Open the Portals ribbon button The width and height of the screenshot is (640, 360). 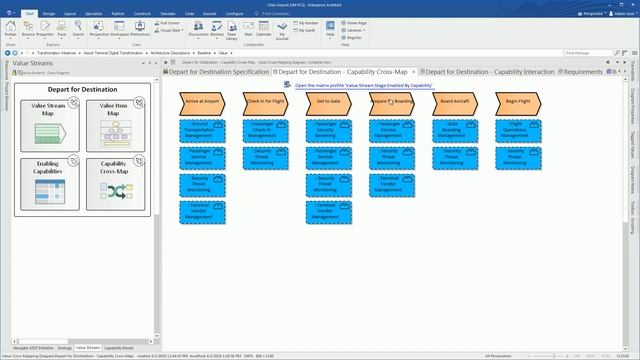pyautogui.click(x=11, y=29)
